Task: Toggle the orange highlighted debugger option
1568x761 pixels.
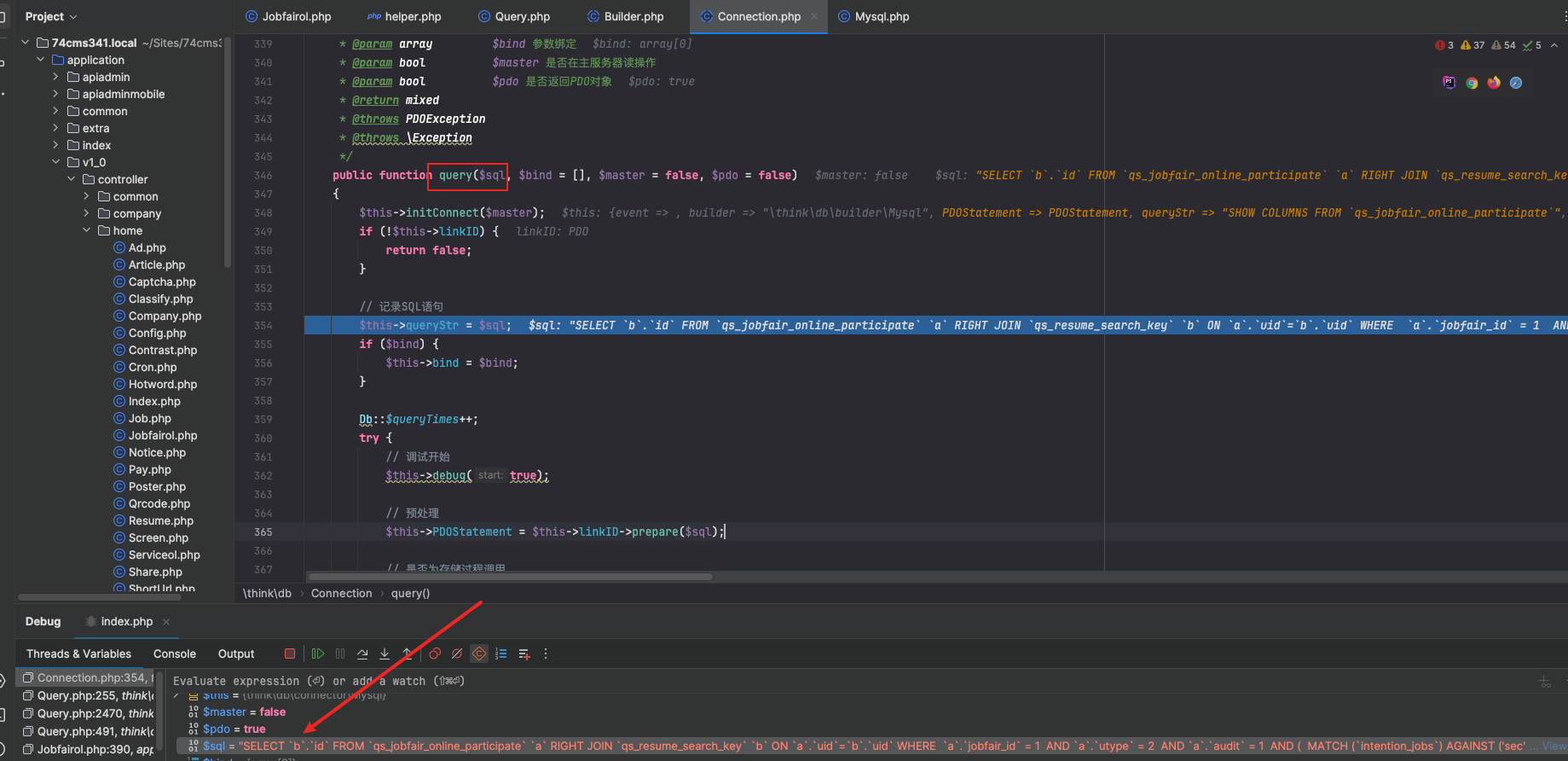Action: pos(479,654)
